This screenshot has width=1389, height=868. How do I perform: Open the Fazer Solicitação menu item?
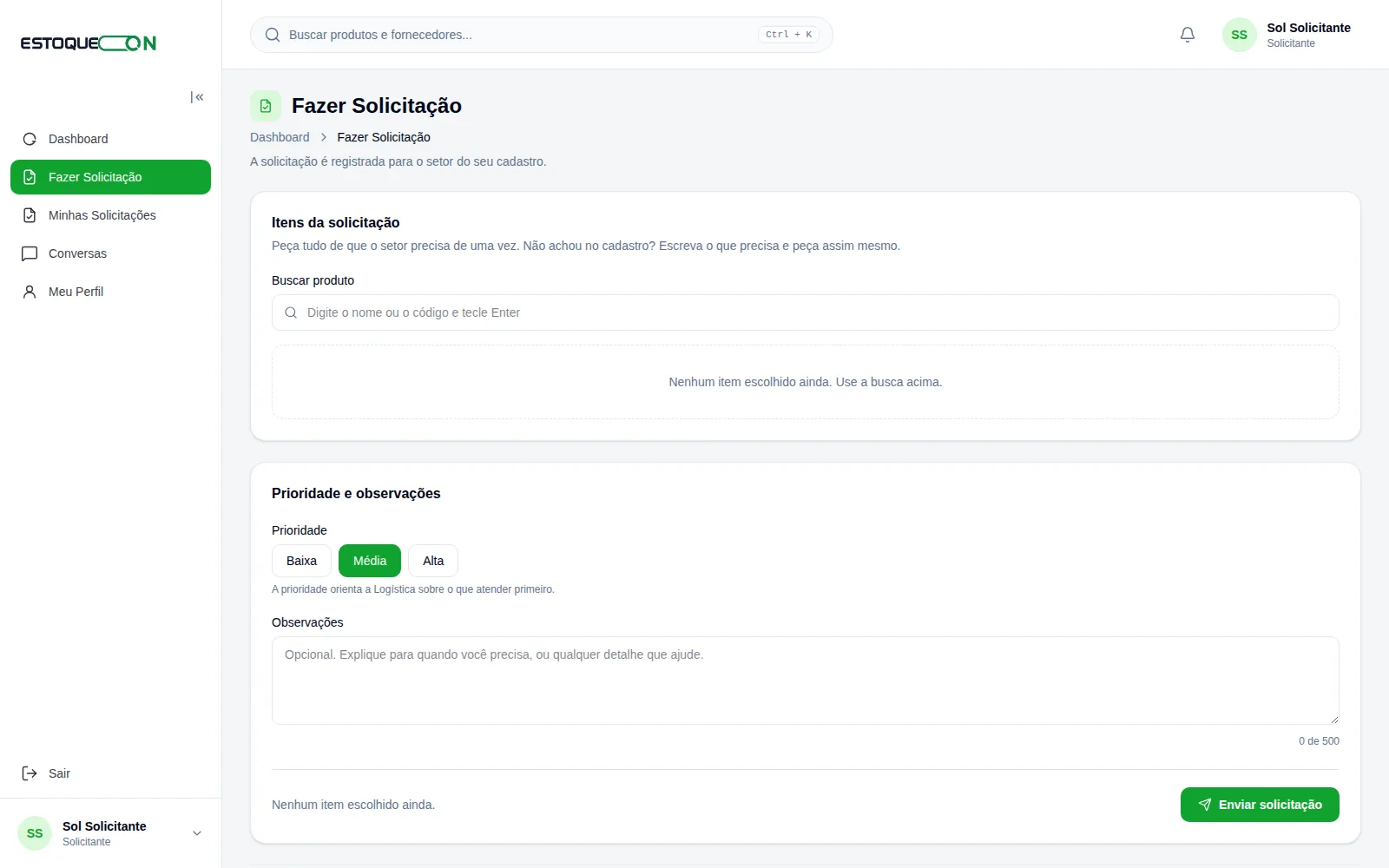click(110, 177)
